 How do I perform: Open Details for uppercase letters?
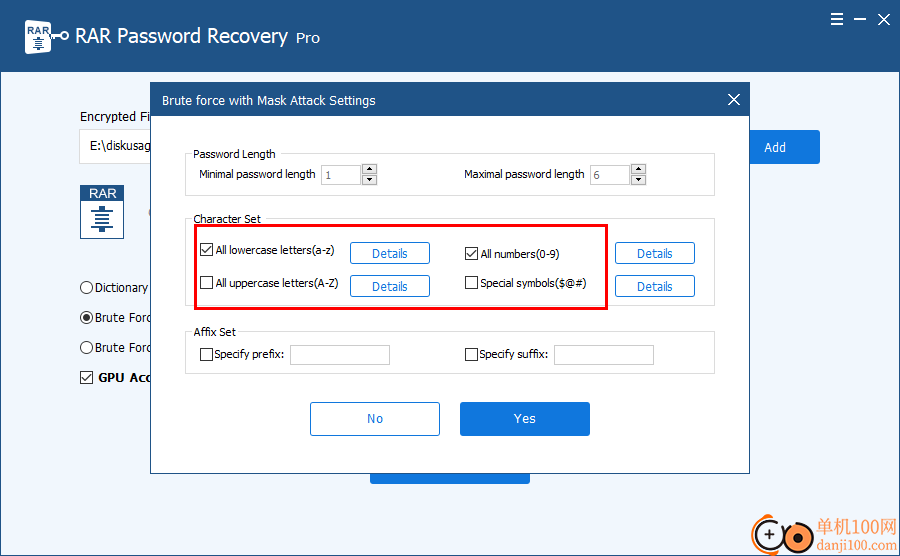point(390,286)
